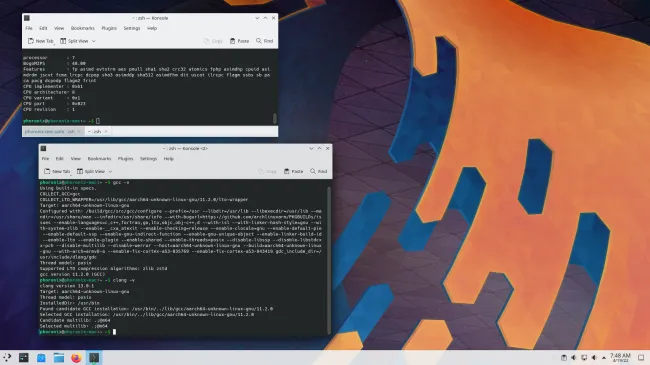The height and width of the screenshot is (365, 650).
Task: Open the Discover software center taskbar icon
Action: (41, 358)
